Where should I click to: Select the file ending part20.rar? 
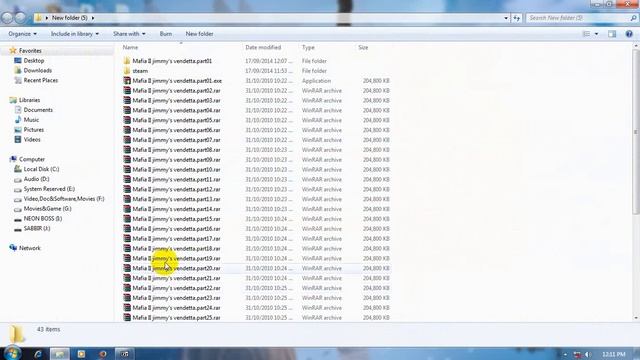tap(176, 269)
